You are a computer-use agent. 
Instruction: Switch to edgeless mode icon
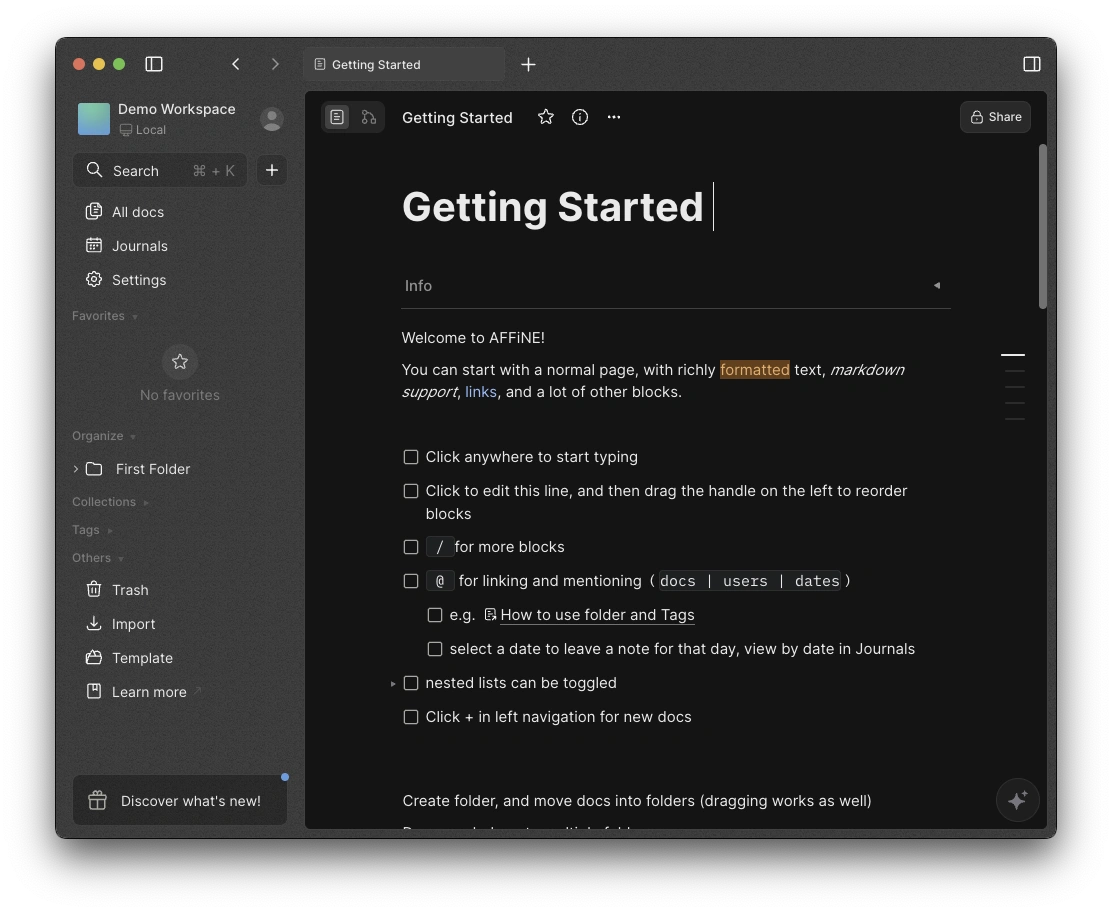click(x=369, y=117)
